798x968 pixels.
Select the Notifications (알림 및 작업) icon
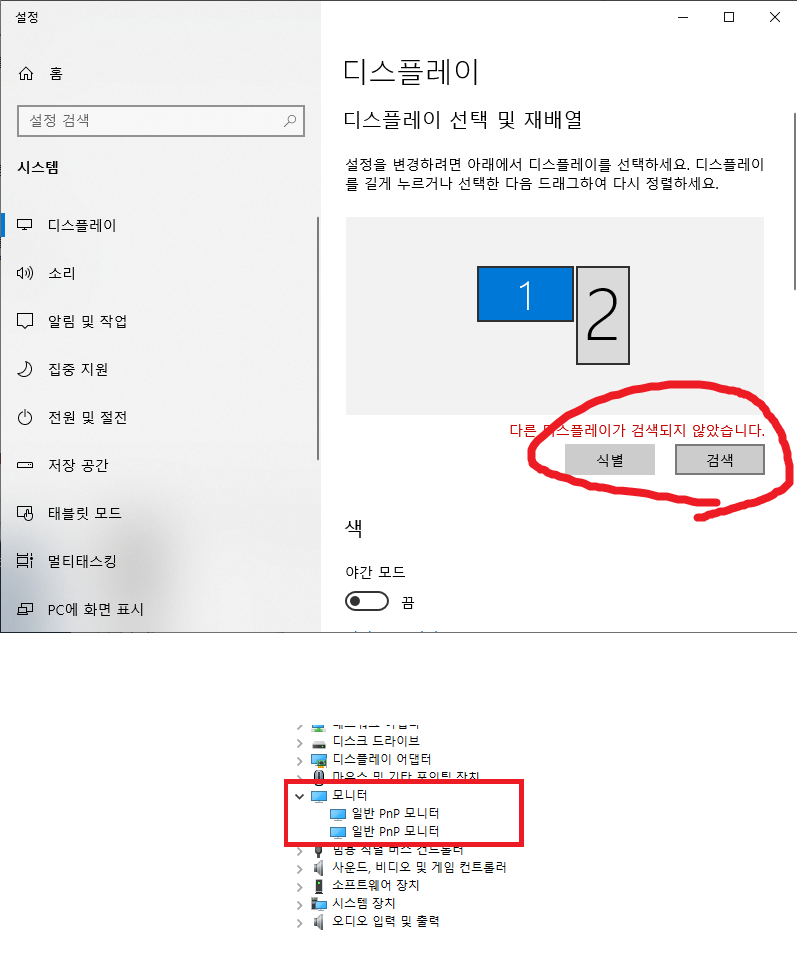25,321
